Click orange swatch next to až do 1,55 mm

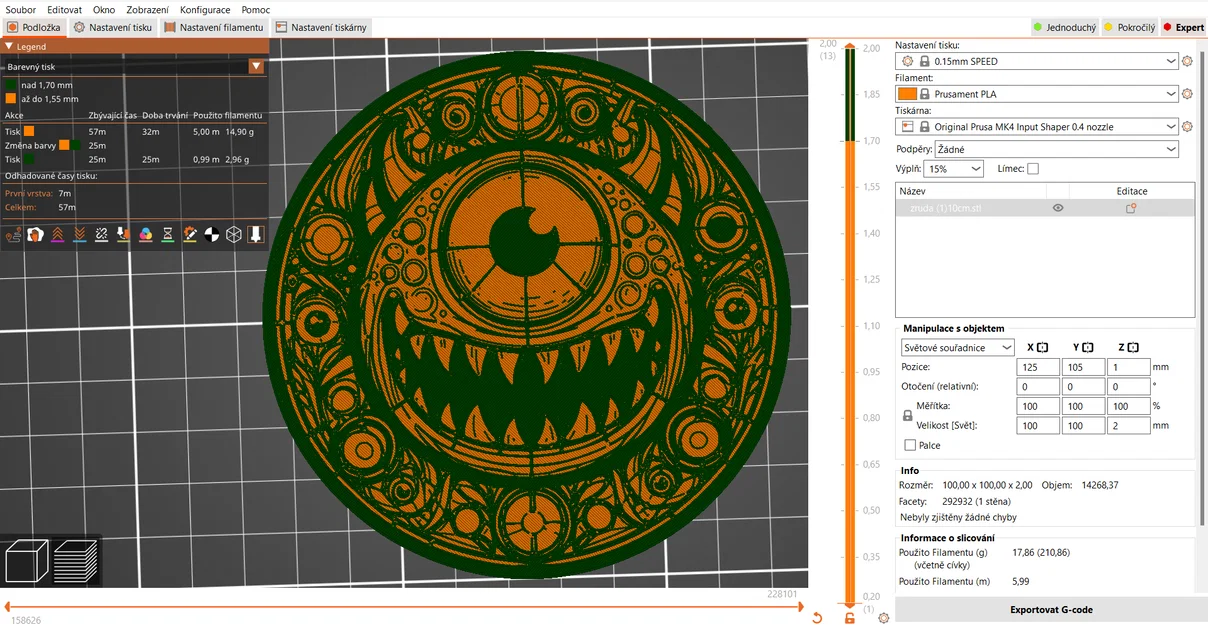click(x=11, y=99)
